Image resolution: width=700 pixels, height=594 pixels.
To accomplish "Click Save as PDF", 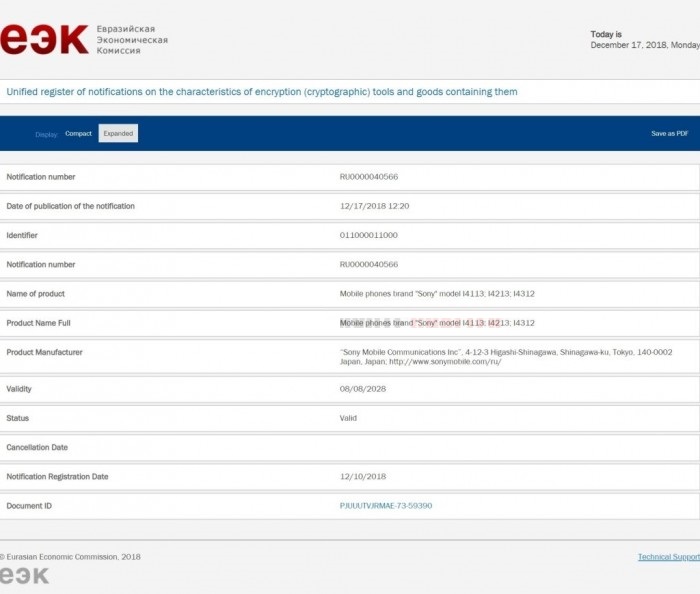I will click(x=669, y=133).
